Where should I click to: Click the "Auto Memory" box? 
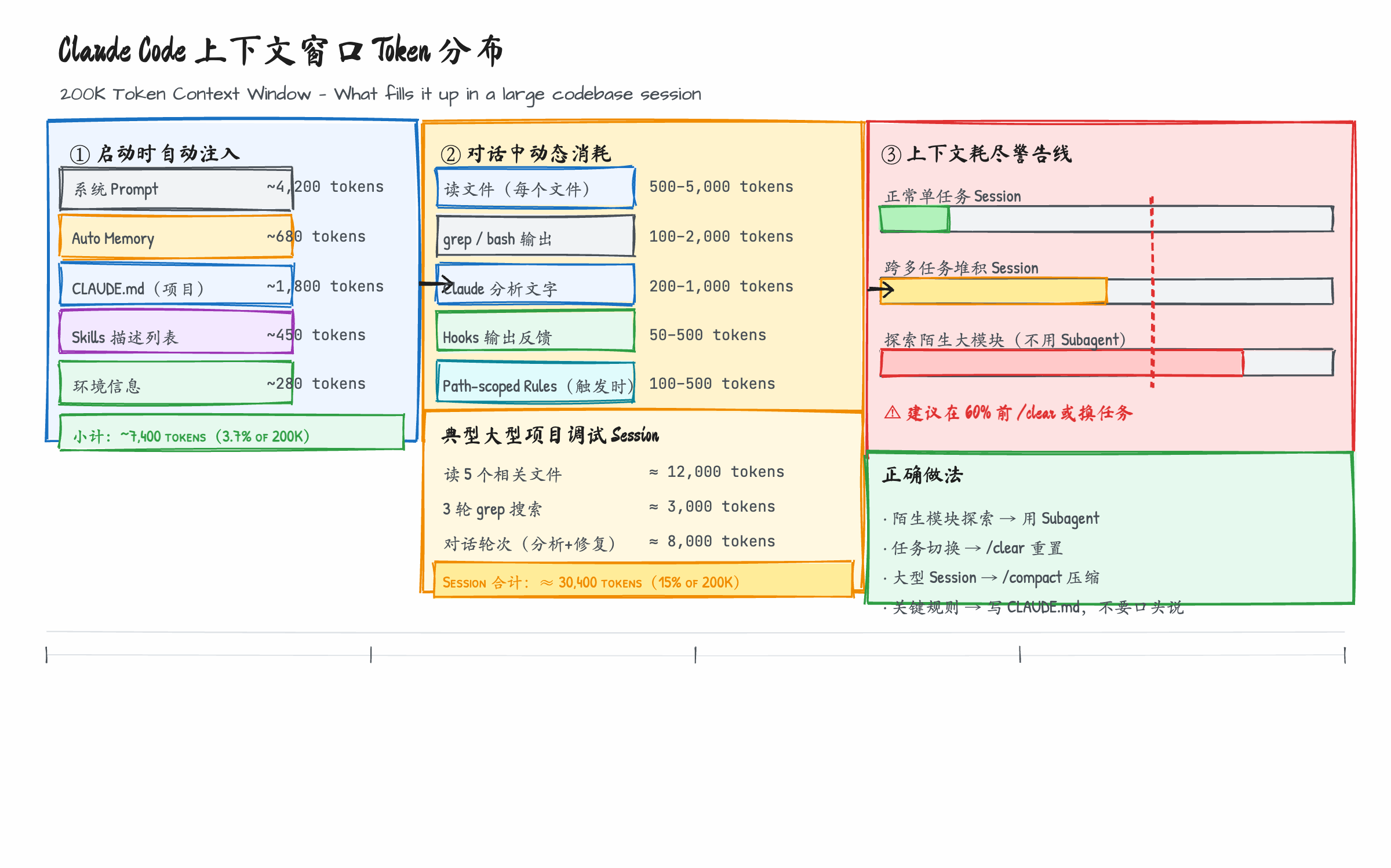coord(176,236)
